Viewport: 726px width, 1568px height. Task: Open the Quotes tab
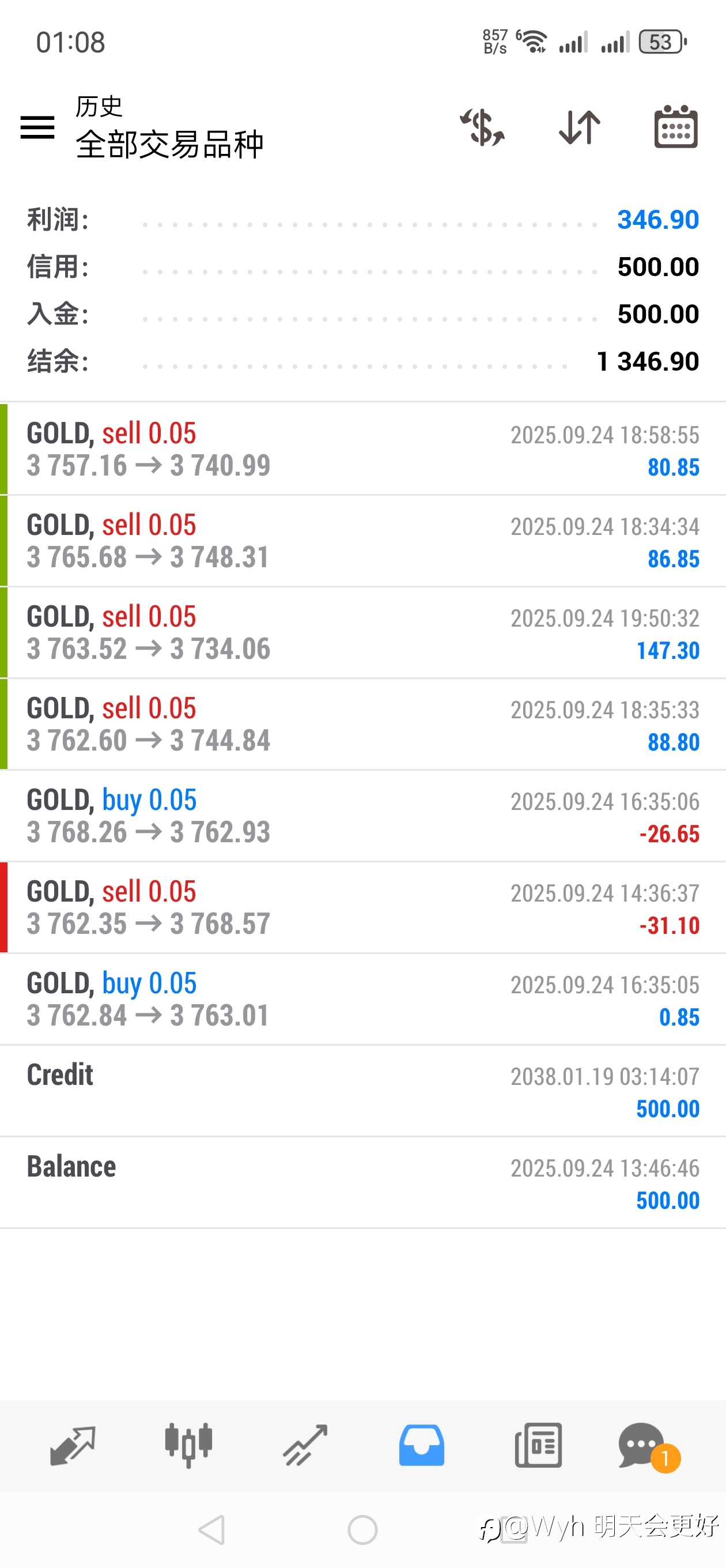pos(73,1445)
